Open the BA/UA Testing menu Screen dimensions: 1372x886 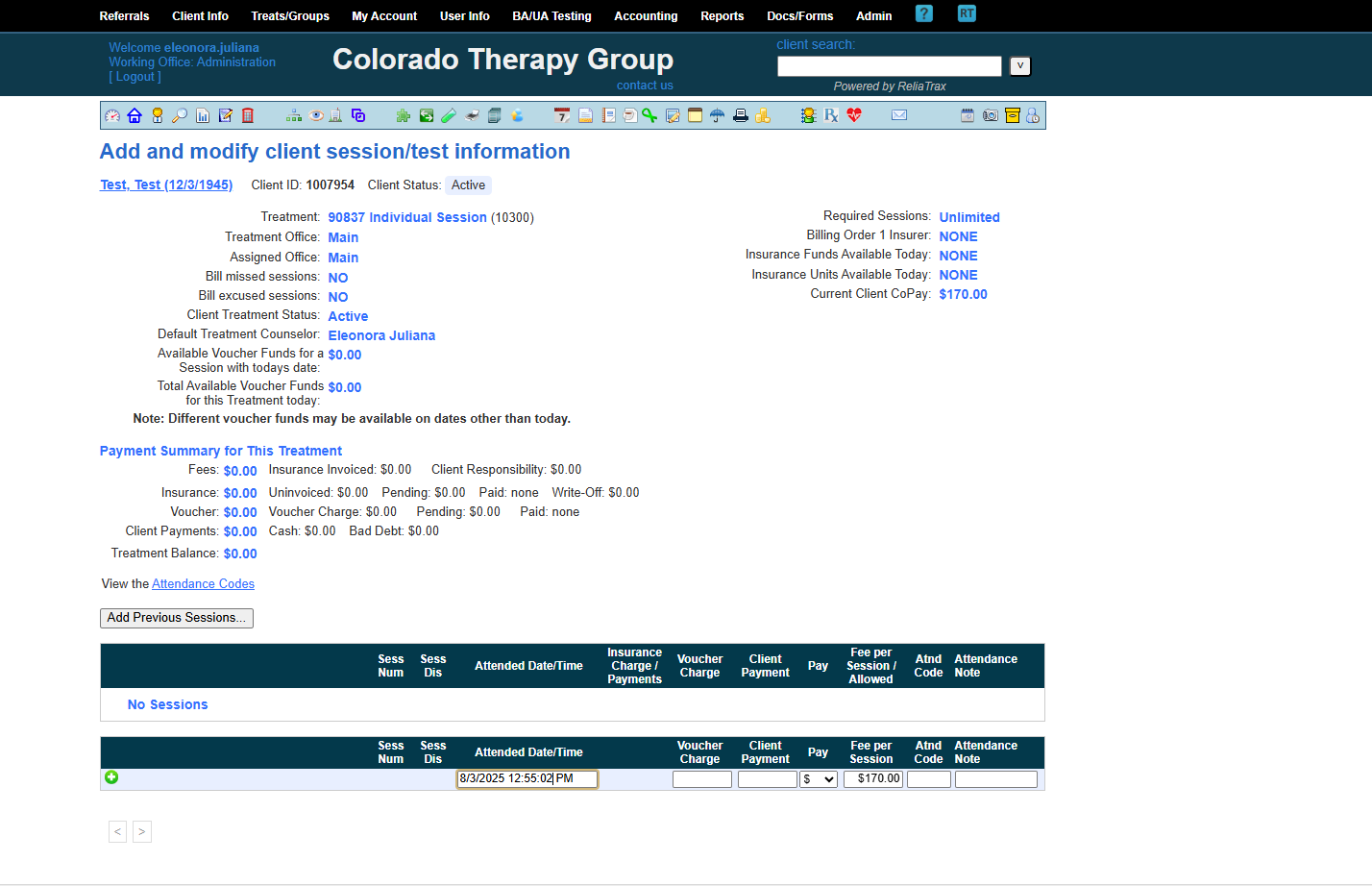coord(551,16)
